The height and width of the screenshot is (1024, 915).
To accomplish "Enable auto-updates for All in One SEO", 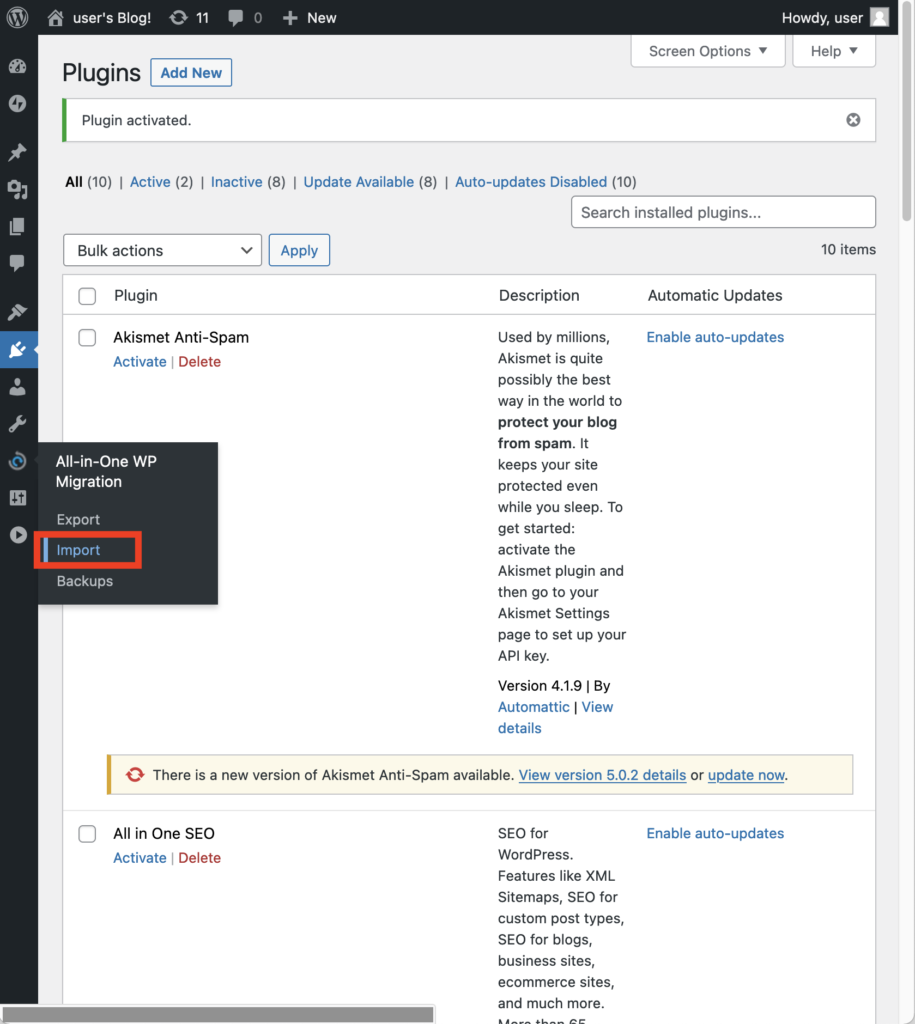I will coord(715,833).
